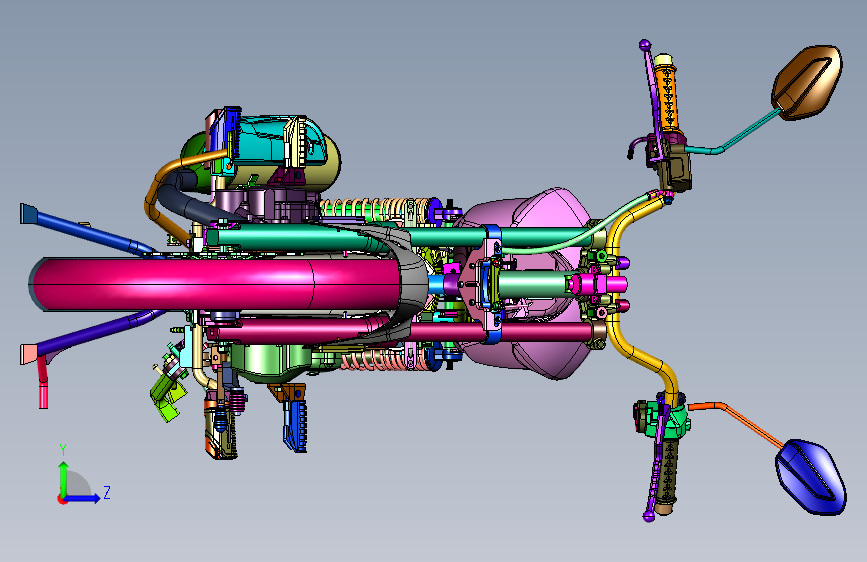Image resolution: width=867 pixels, height=562 pixels.
Task: Select the blue ribbed footpeg
Action: (x=295, y=425)
